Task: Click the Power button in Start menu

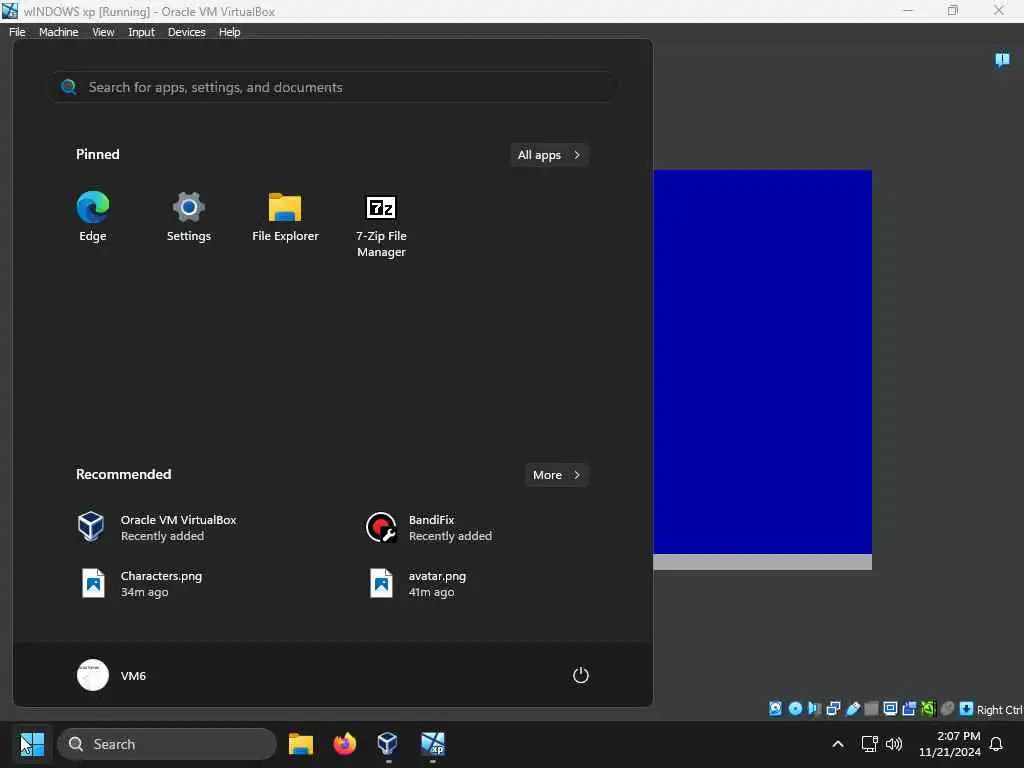Action: click(x=581, y=675)
